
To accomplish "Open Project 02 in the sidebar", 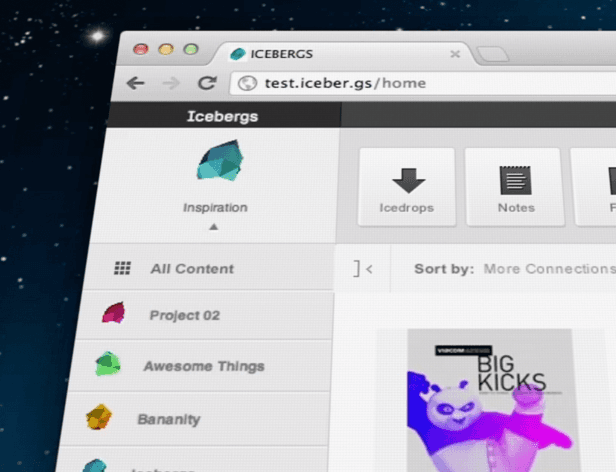I will 205,315.
